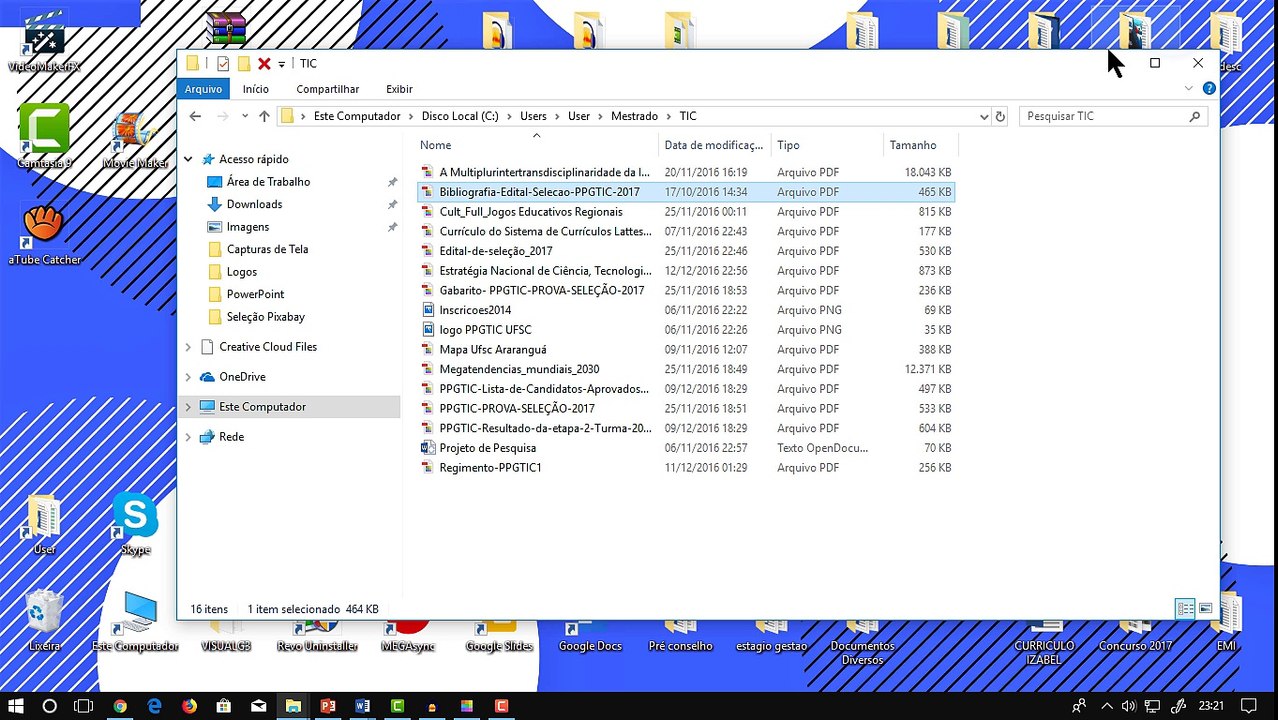Open address bar history dropdown

[x=984, y=116]
